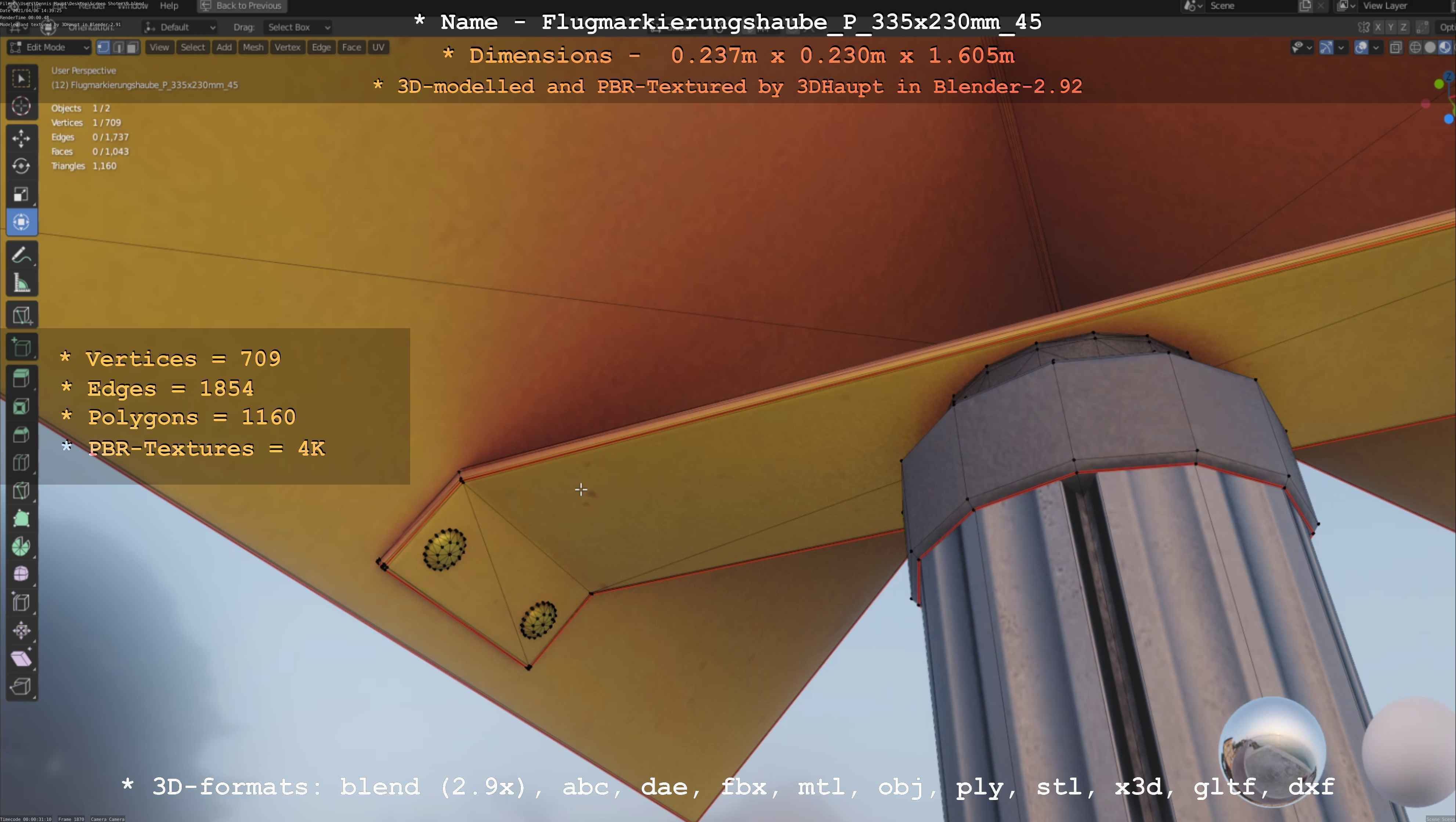Toggle gizmo visibility in viewport

click(1326, 48)
